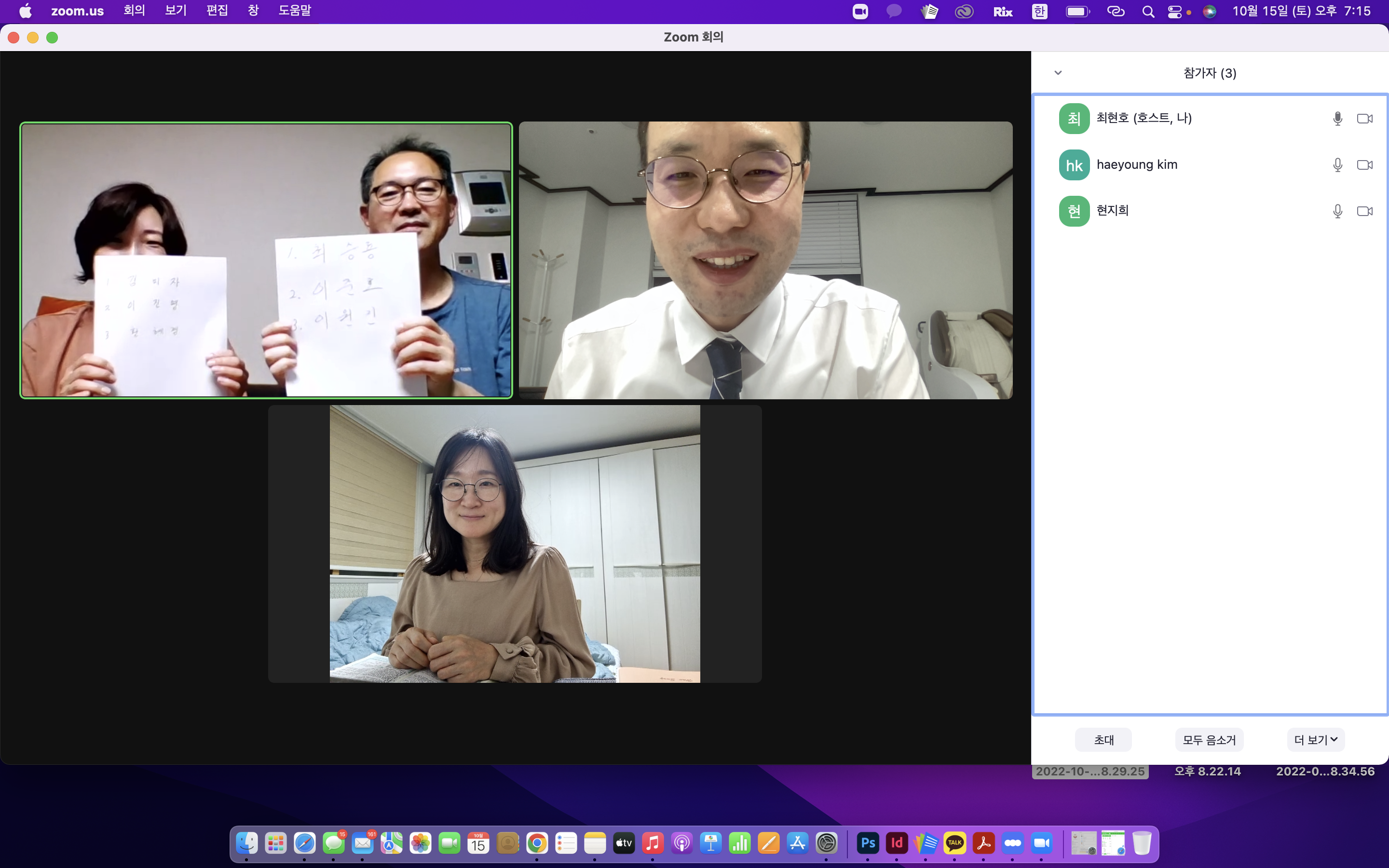Open Messages with 15 badge
1389x868 pixels.
pos(333,843)
